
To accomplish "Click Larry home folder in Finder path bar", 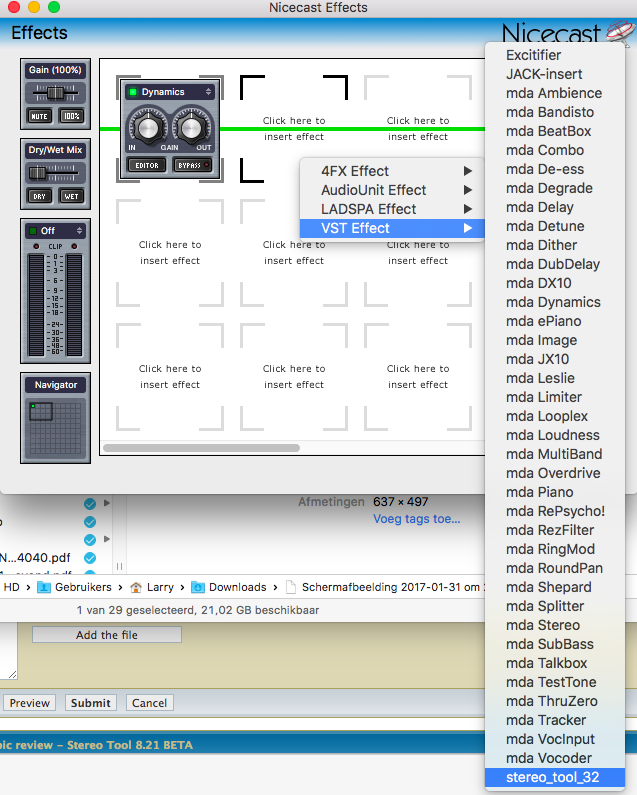I will coord(152,587).
